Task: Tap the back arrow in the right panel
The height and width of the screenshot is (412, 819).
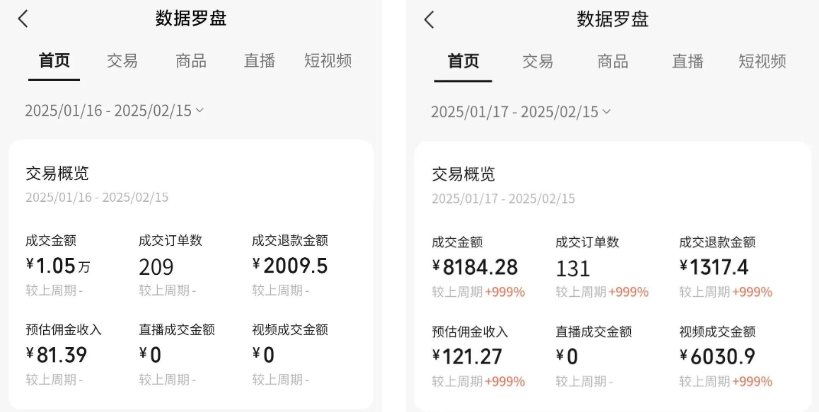Action: click(x=429, y=20)
